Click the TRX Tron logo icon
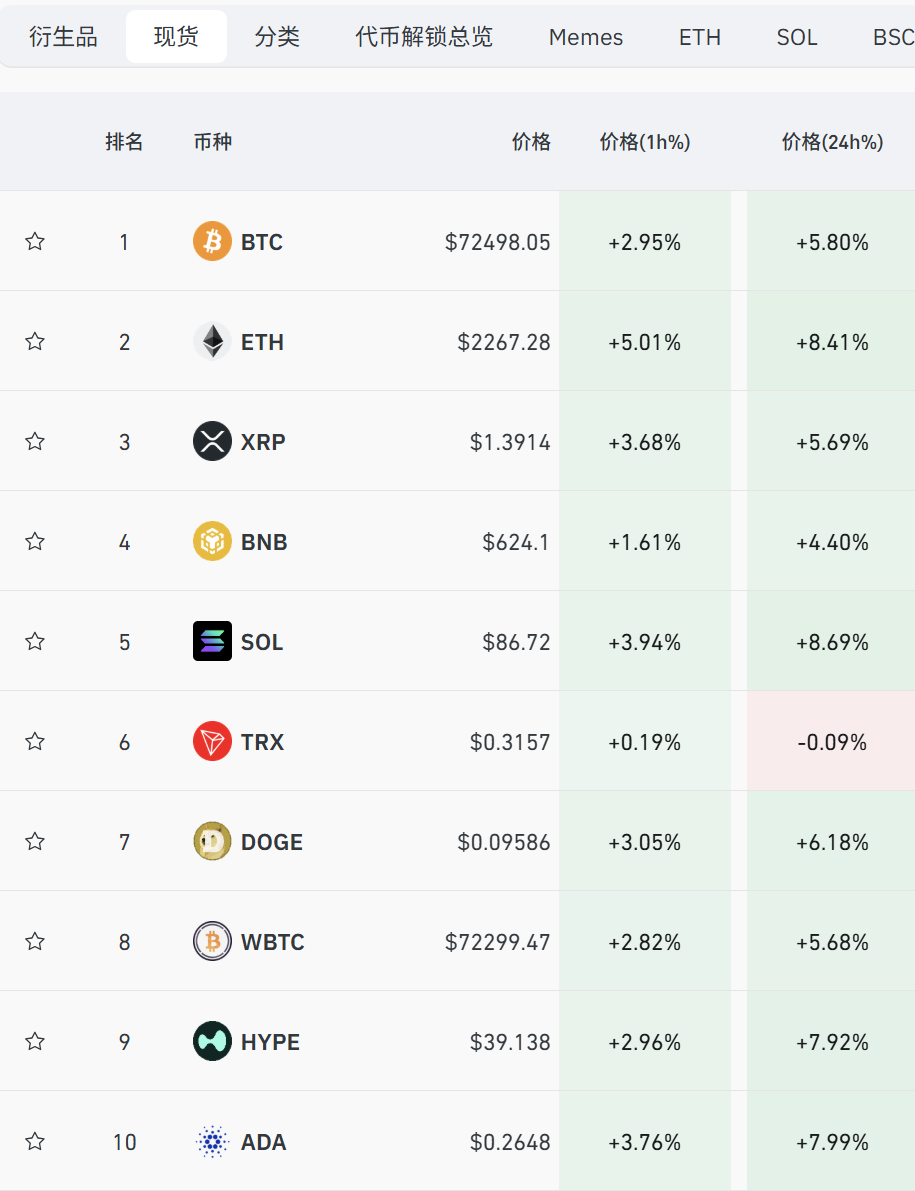This screenshot has width=915, height=1191. [x=212, y=741]
